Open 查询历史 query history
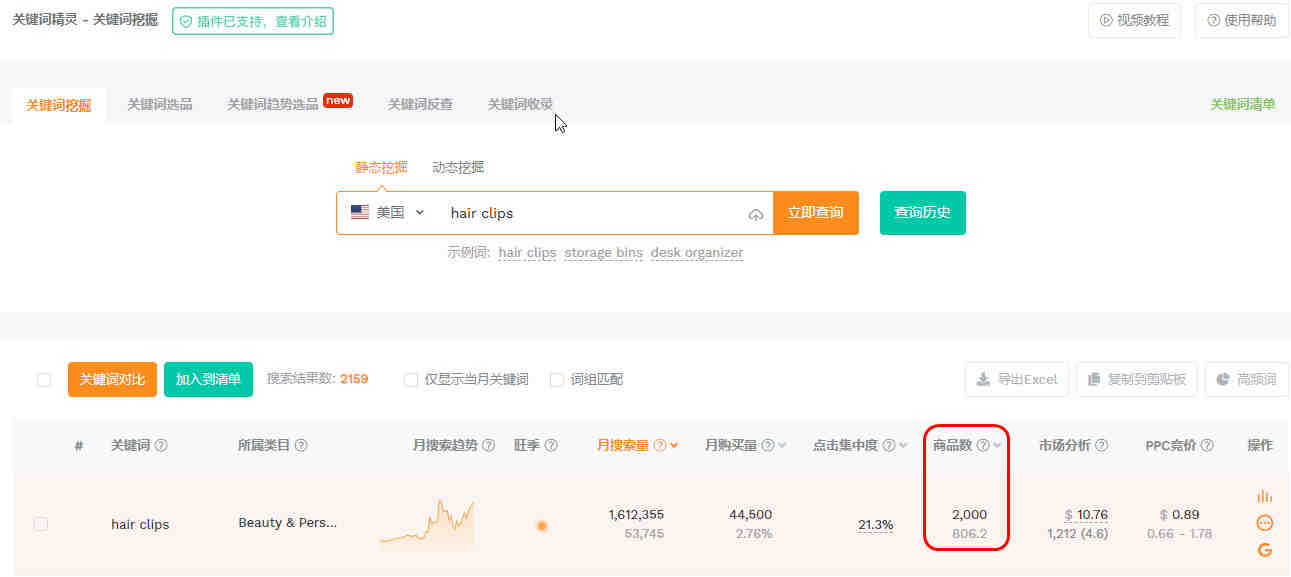1291x577 pixels. 923,213
